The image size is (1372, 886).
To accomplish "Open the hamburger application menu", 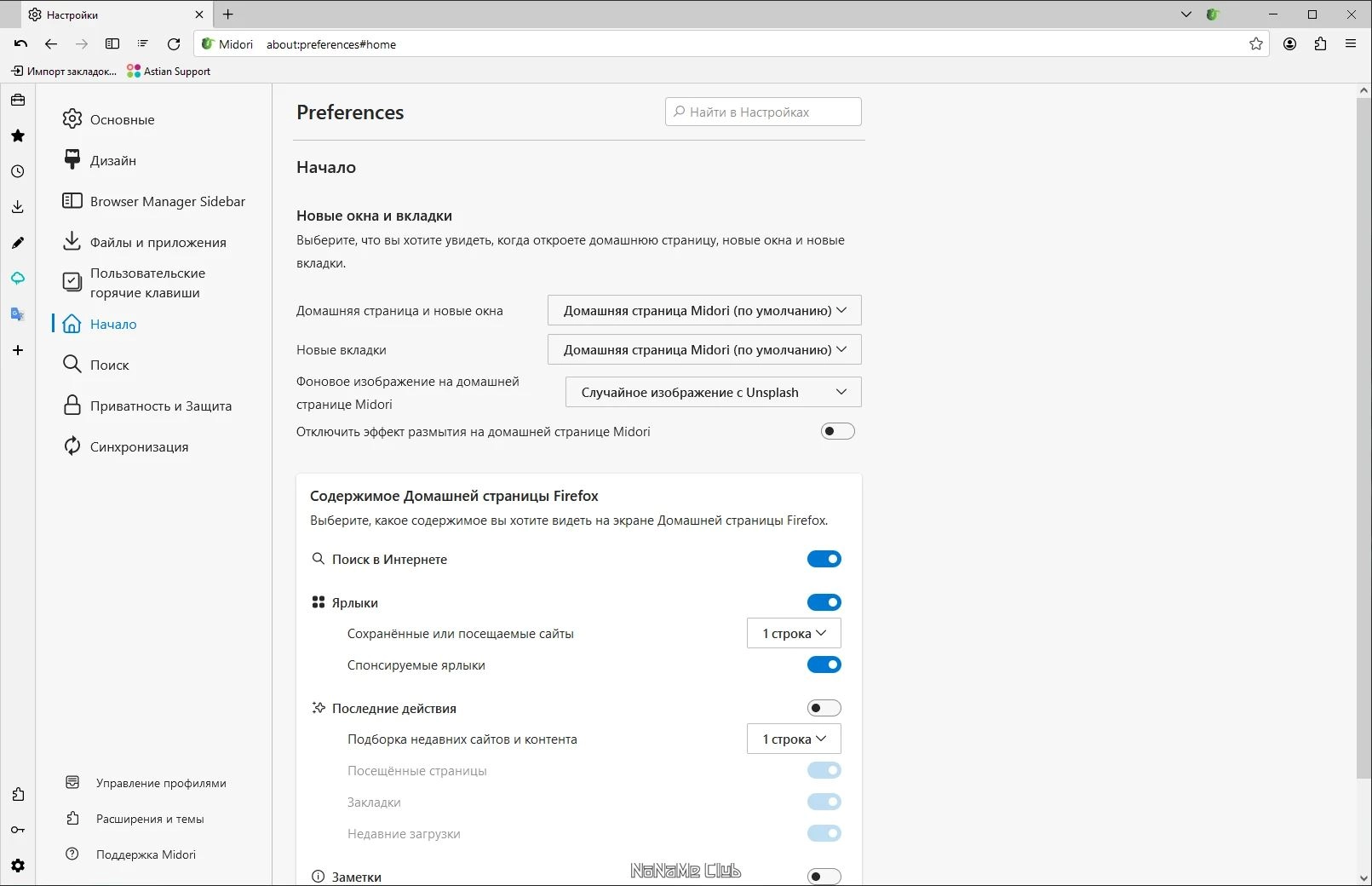I will [x=1351, y=43].
